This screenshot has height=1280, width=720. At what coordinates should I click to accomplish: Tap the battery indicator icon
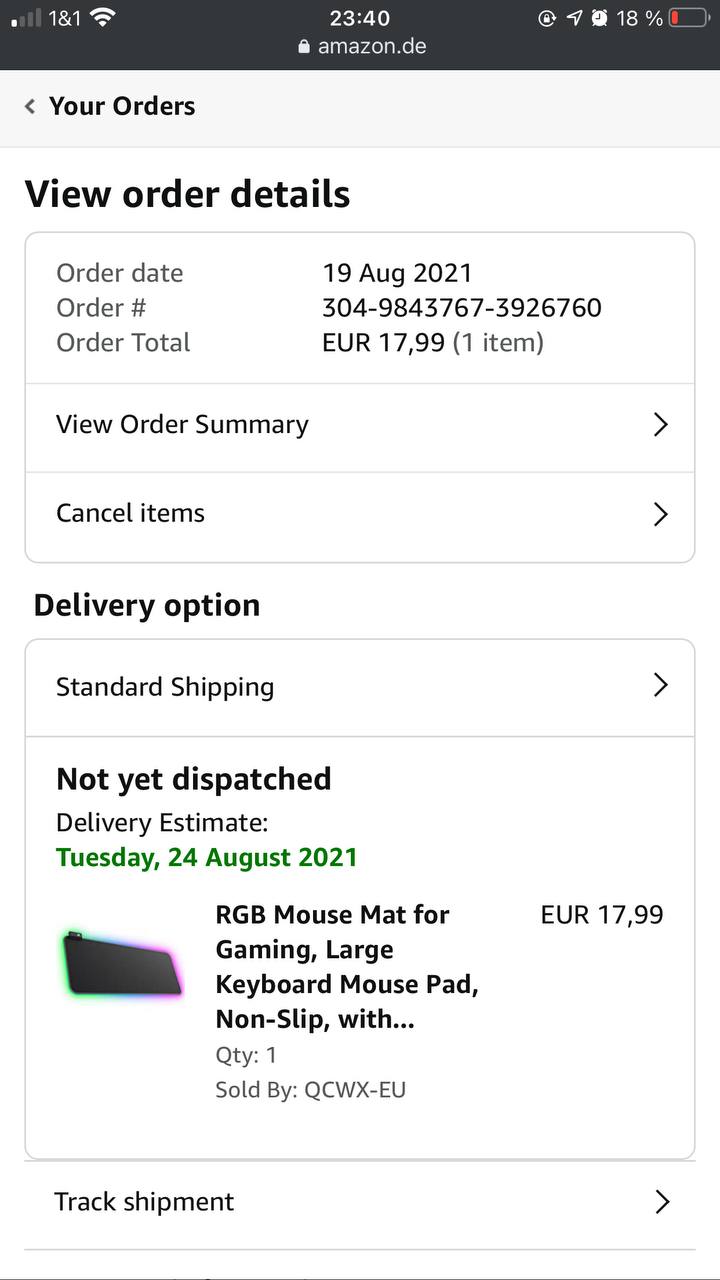(x=688, y=18)
